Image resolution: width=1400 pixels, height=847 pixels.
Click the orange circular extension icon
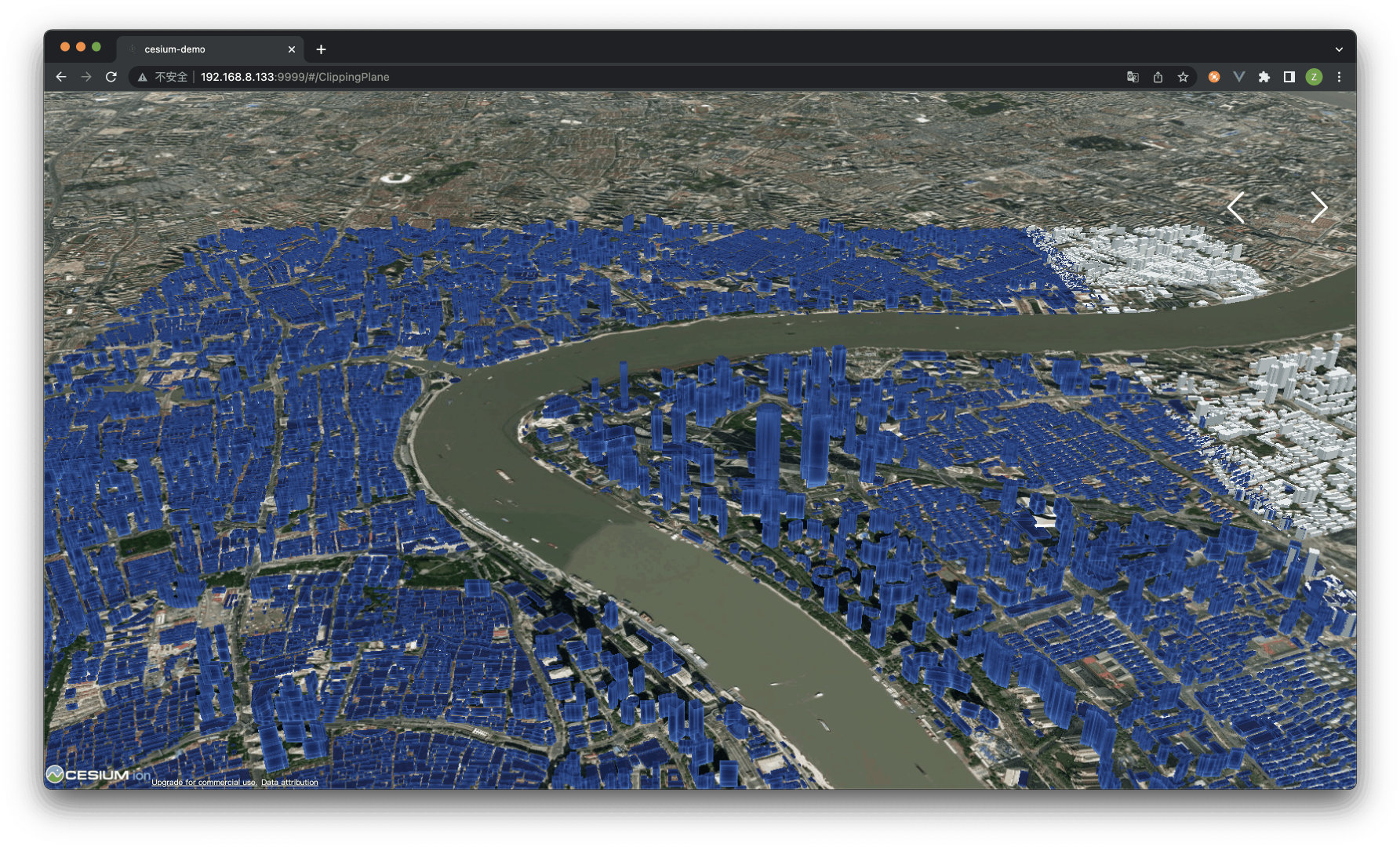(x=1213, y=77)
